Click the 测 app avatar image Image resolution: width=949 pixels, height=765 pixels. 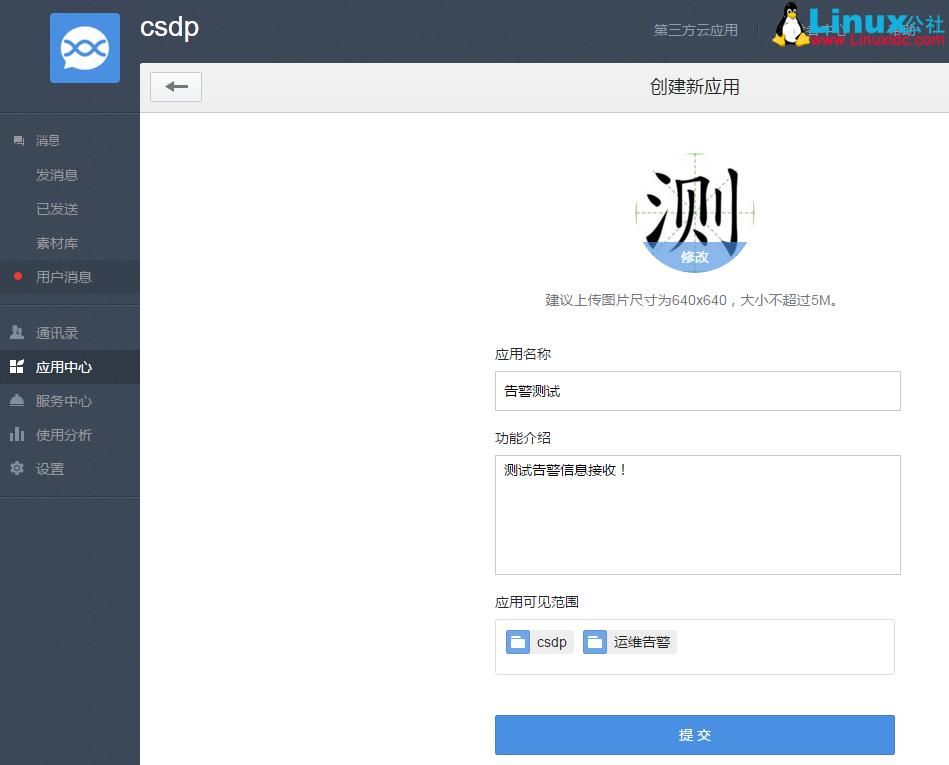(694, 205)
